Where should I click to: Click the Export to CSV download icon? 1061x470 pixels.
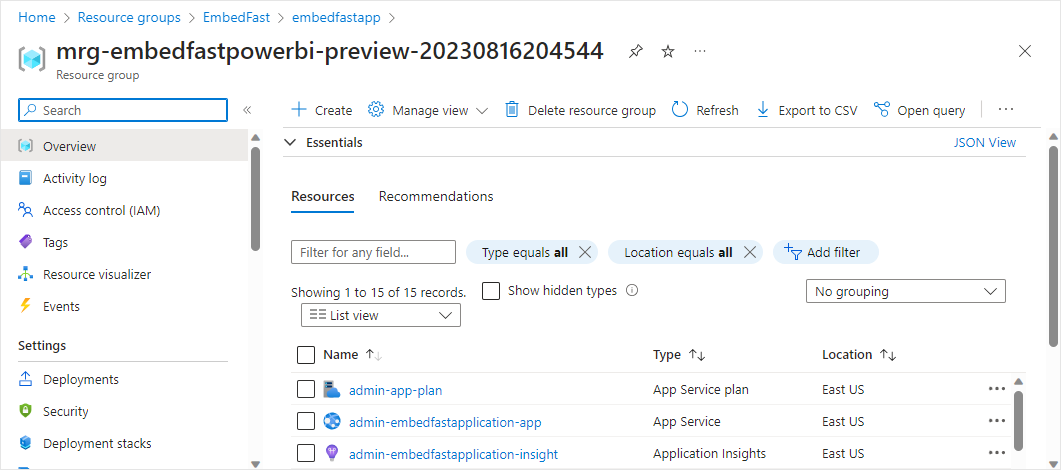point(763,110)
